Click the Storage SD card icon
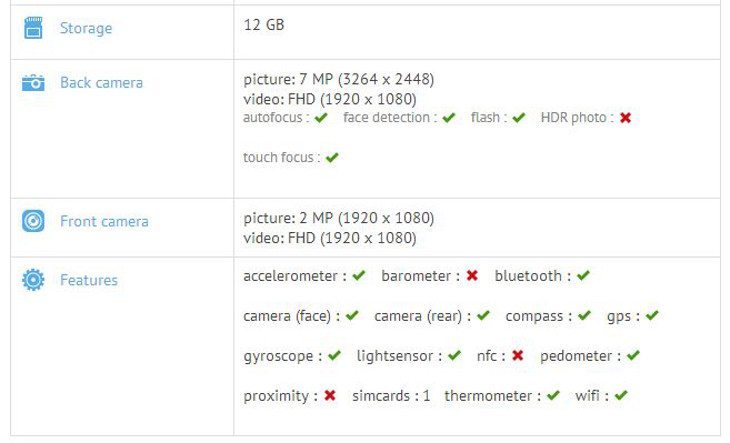The width and height of the screenshot is (730, 443). pyautogui.click(x=33, y=27)
